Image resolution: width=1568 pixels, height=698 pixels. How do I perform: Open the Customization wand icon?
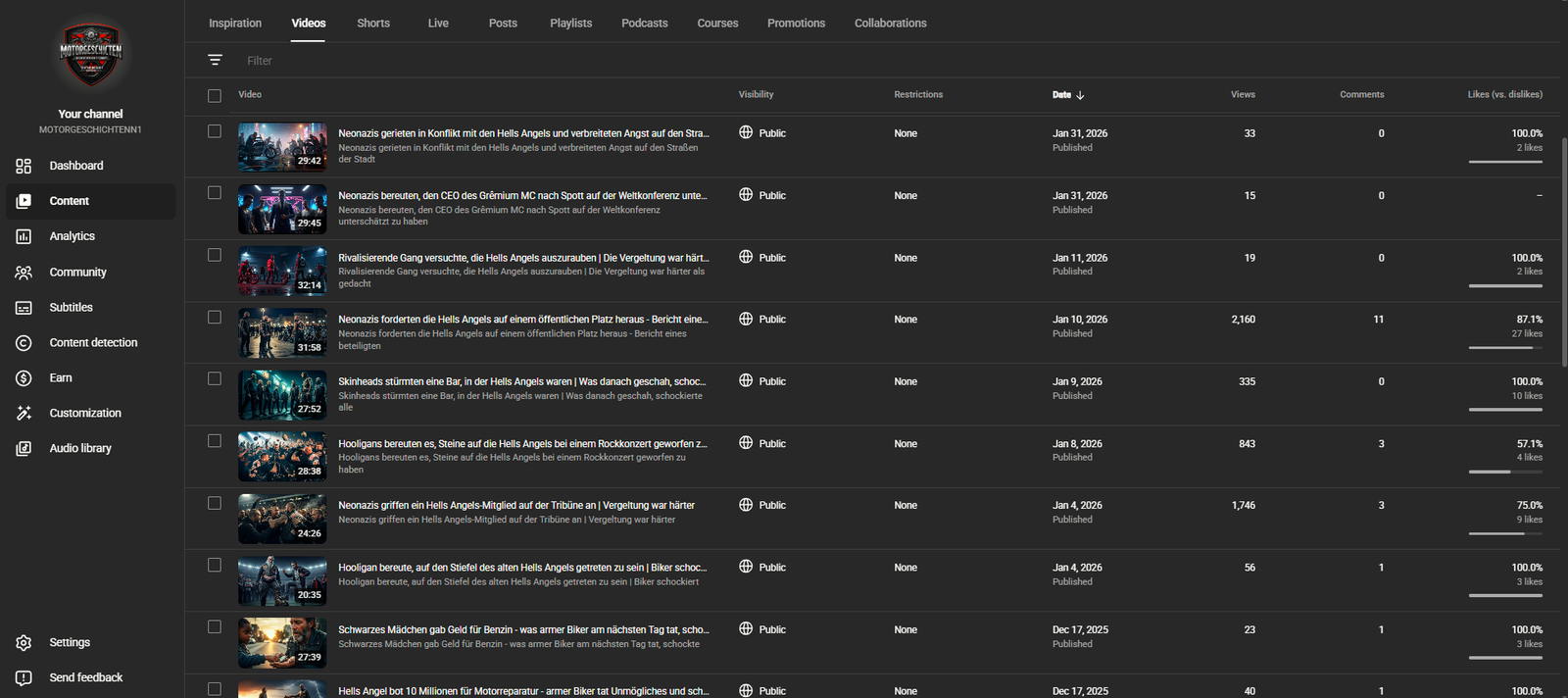[x=24, y=414]
